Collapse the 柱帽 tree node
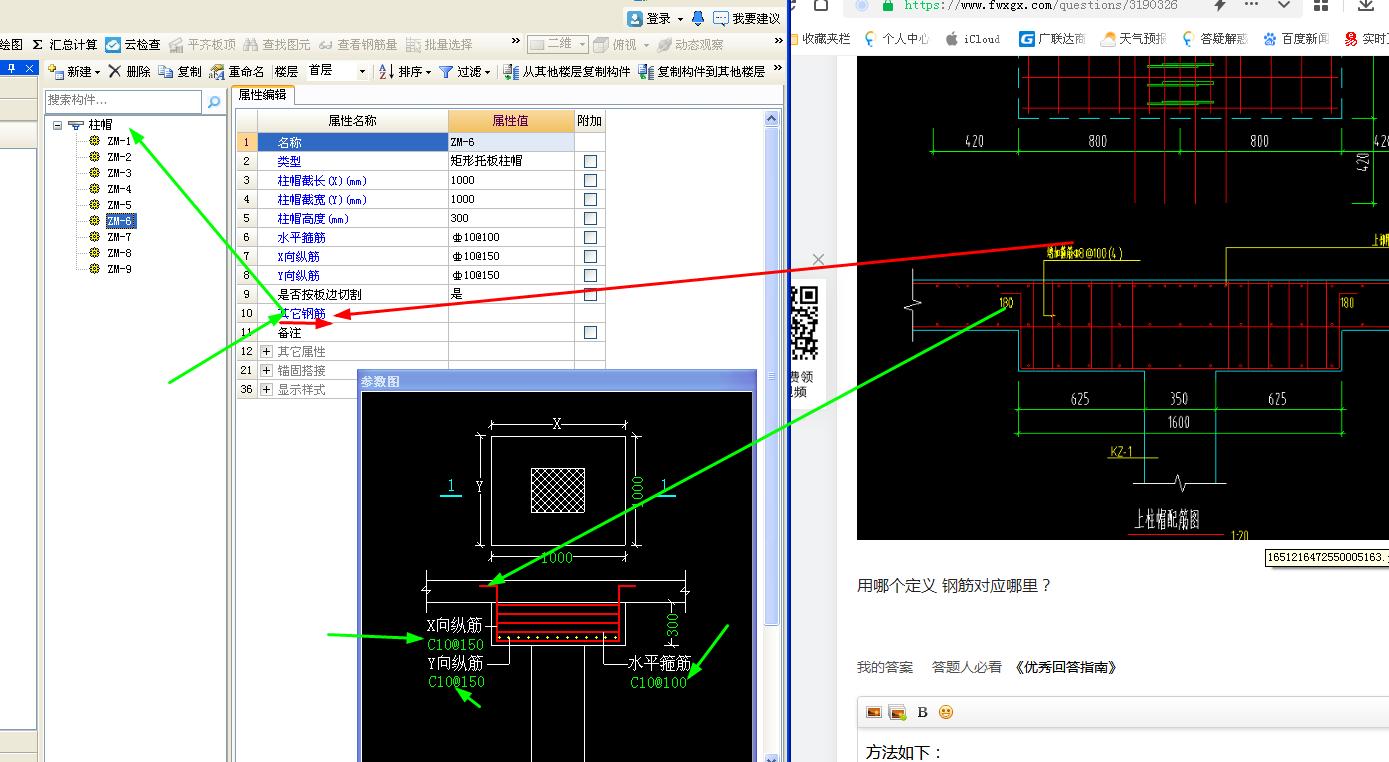The image size is (1389, 762). point(57,125)
